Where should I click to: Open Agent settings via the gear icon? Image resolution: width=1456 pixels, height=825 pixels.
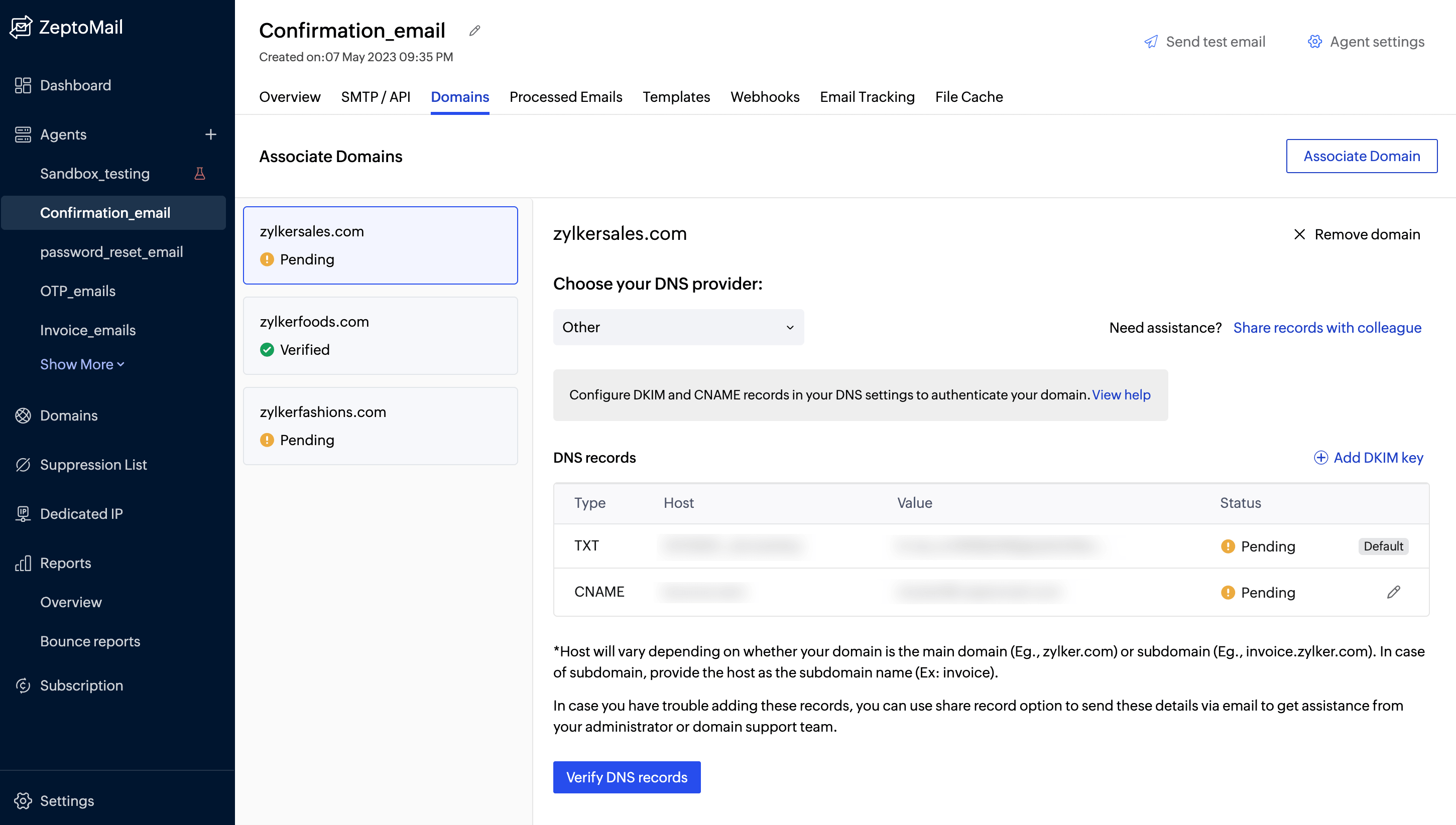1315,41
